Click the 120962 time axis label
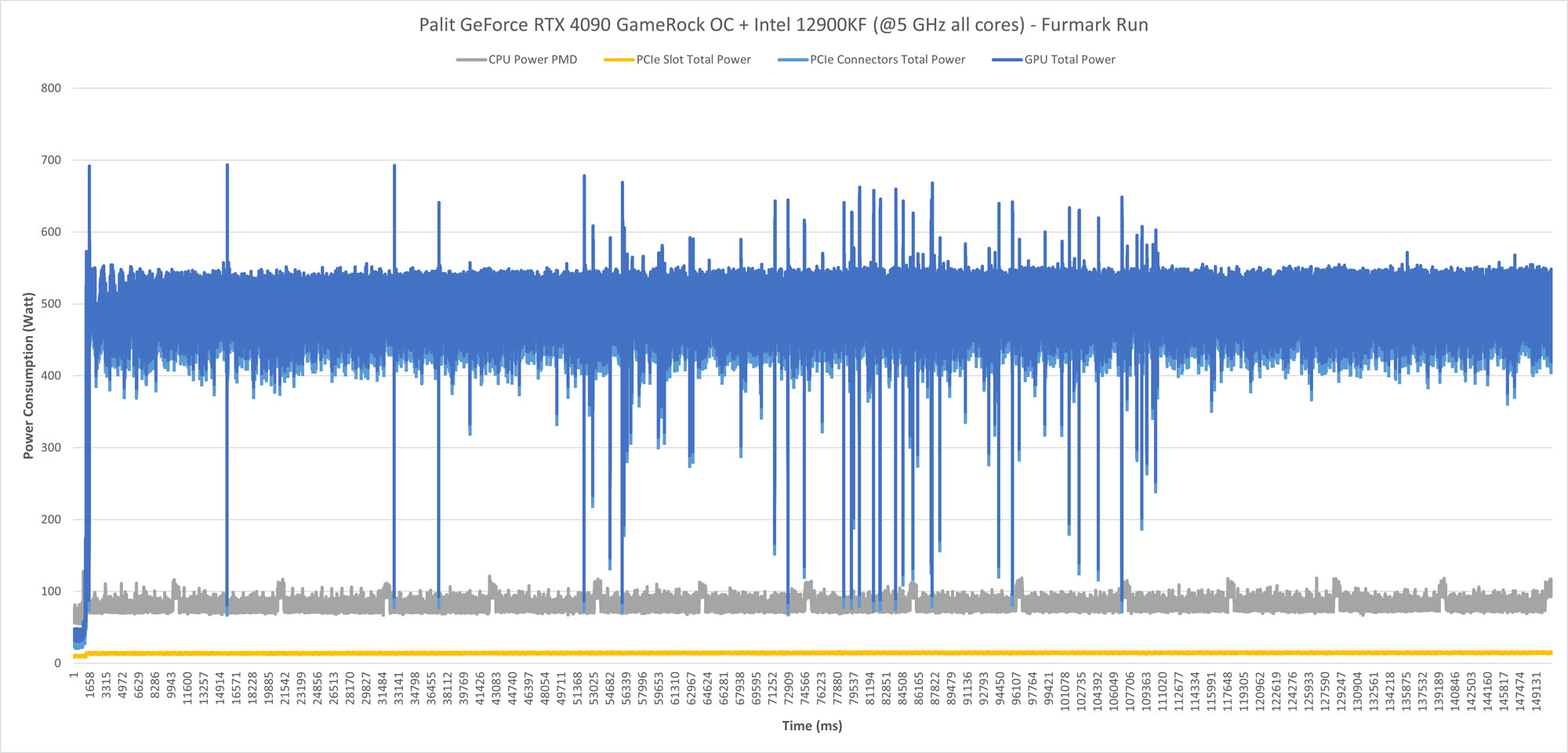 [1261, 692]
